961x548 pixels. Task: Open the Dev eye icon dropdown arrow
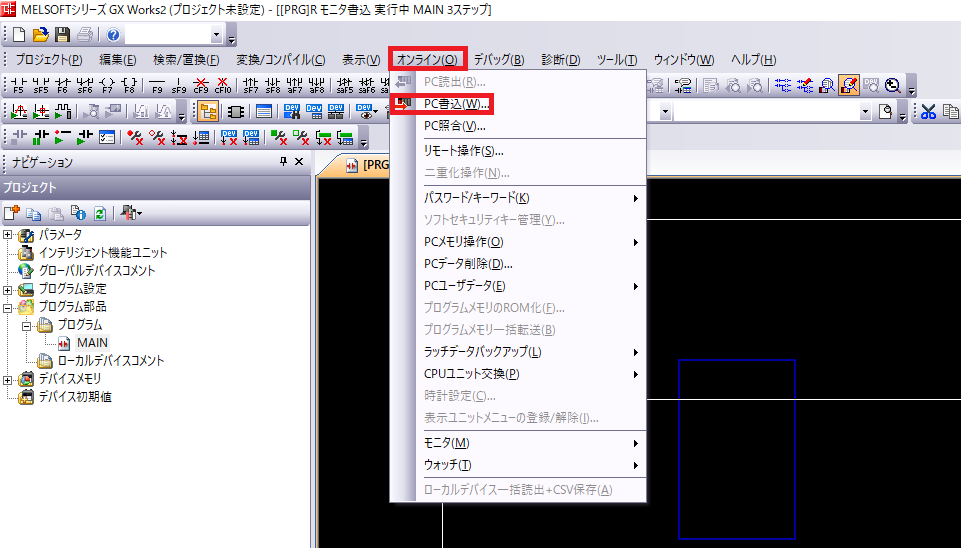coord(375,112)
